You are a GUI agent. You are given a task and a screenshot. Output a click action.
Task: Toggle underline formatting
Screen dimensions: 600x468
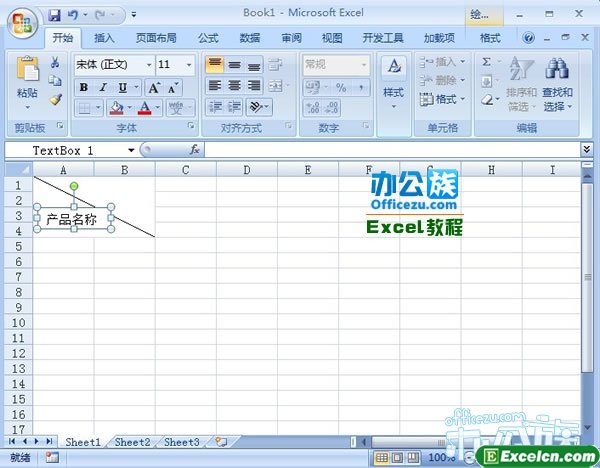[x=122, y=88]
